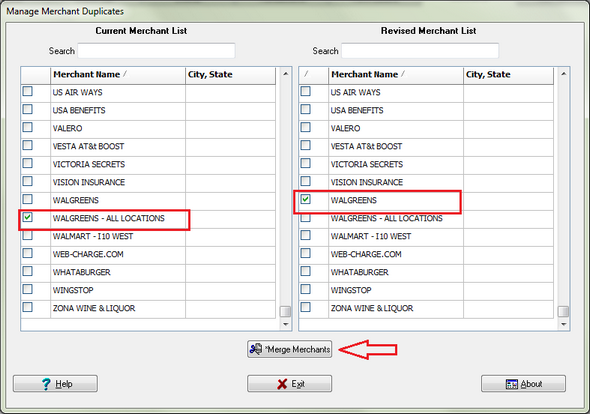Check ZONA WINE & LIQUOR in Revised list

click(306, 307)
